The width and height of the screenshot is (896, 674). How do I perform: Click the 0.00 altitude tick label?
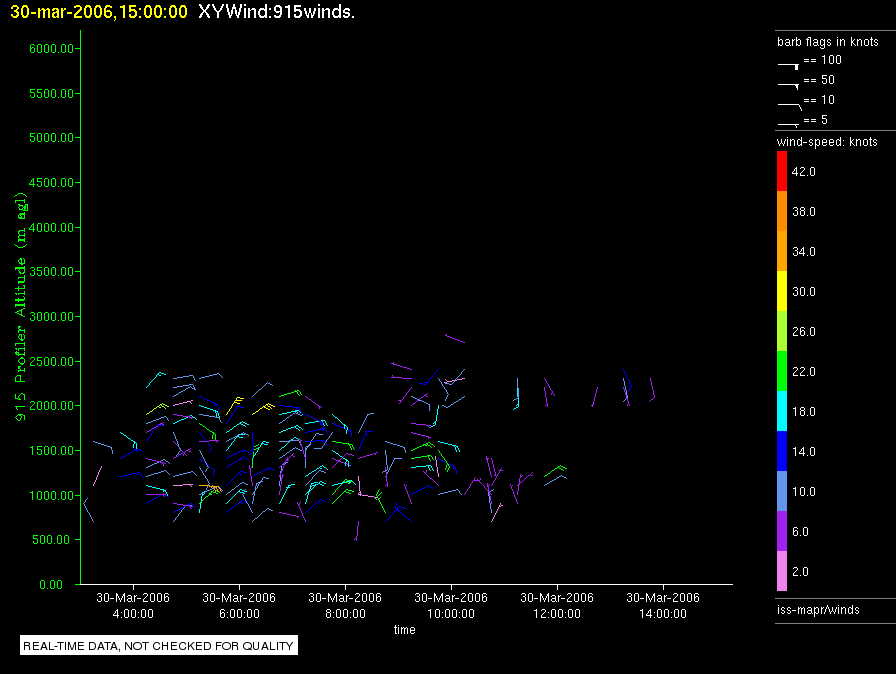(x=51, y=584)
